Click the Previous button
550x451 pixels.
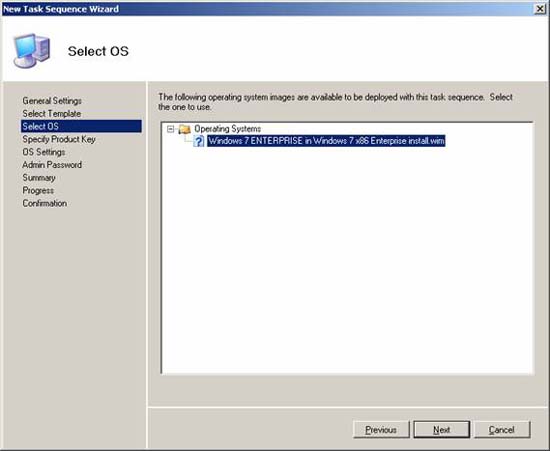coord(381,430)
